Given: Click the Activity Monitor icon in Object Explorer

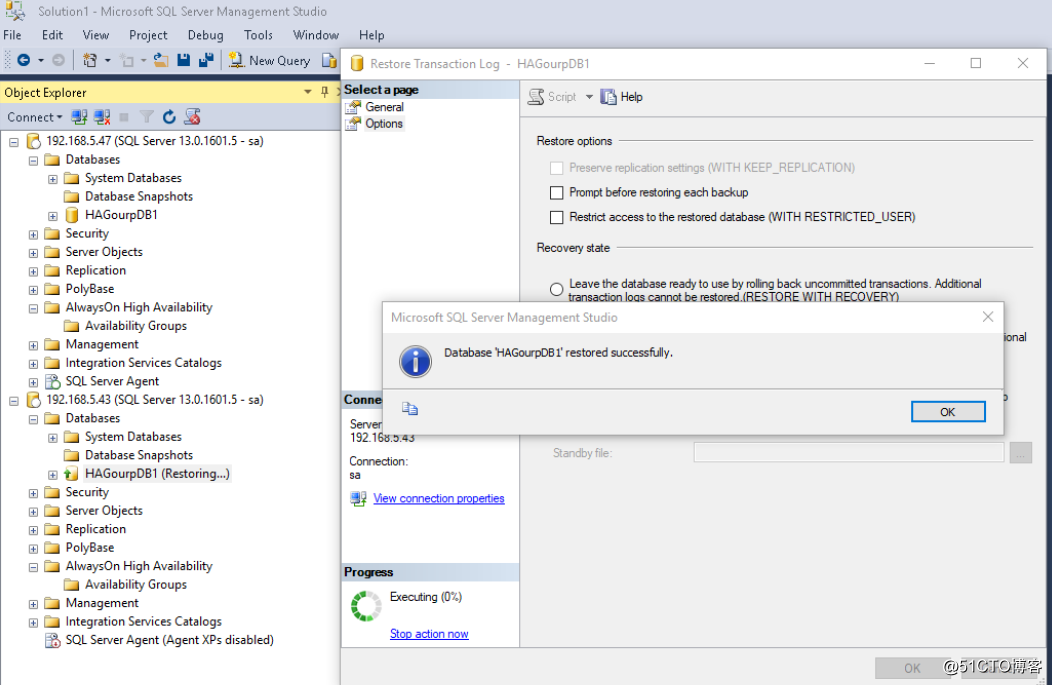Looking at the screenshot, I should point(193,117).
